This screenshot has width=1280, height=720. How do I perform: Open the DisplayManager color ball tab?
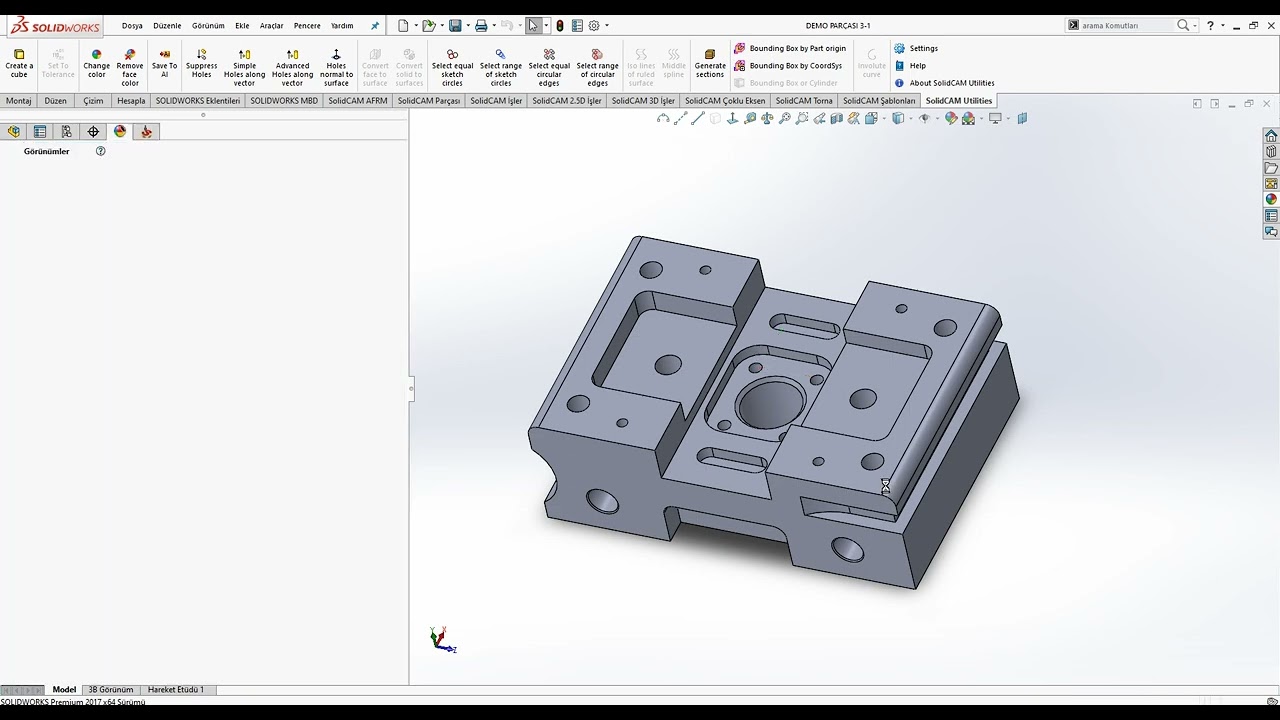point(120,132)
